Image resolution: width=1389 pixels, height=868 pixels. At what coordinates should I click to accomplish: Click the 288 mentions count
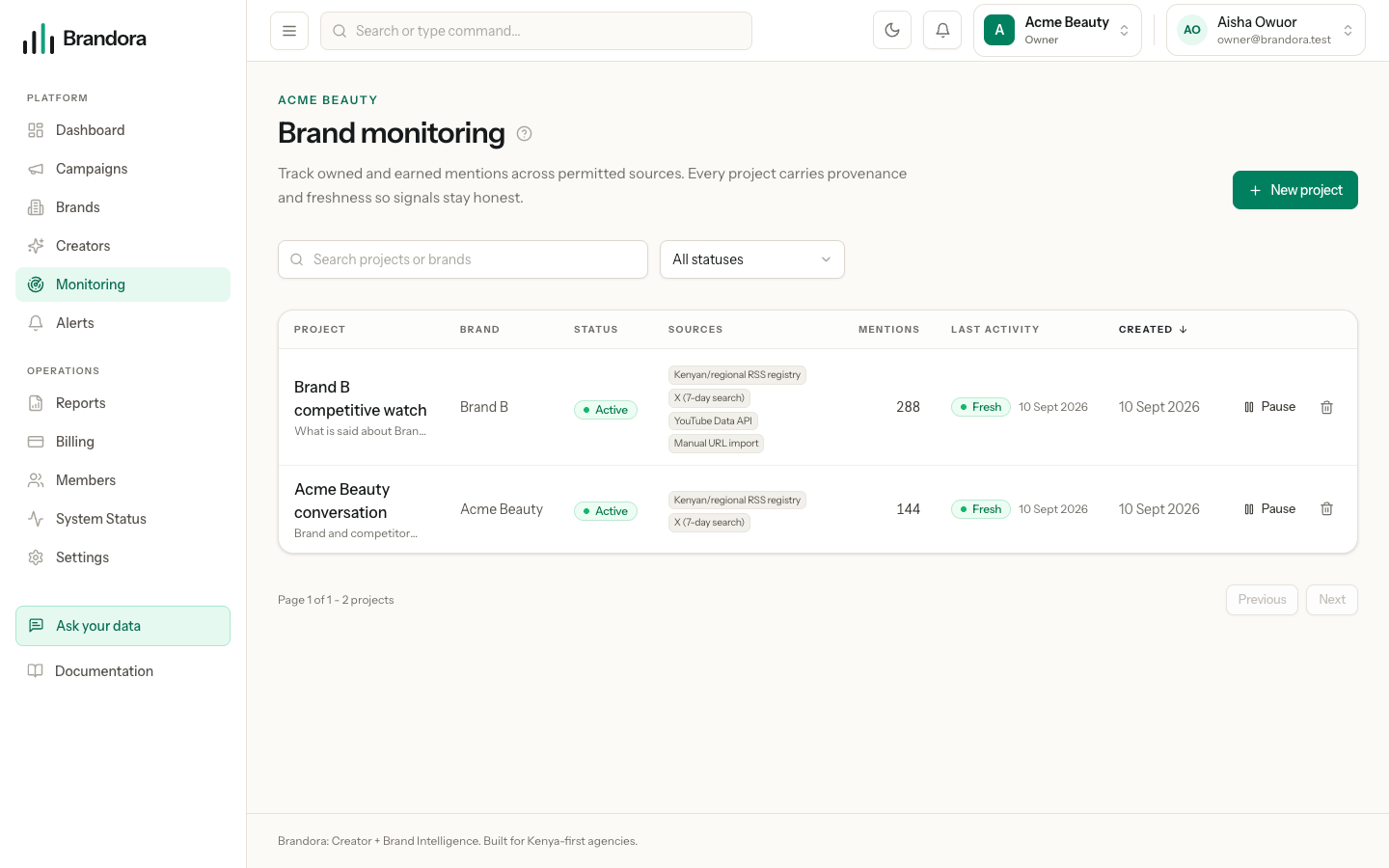[x=908, y=407]
